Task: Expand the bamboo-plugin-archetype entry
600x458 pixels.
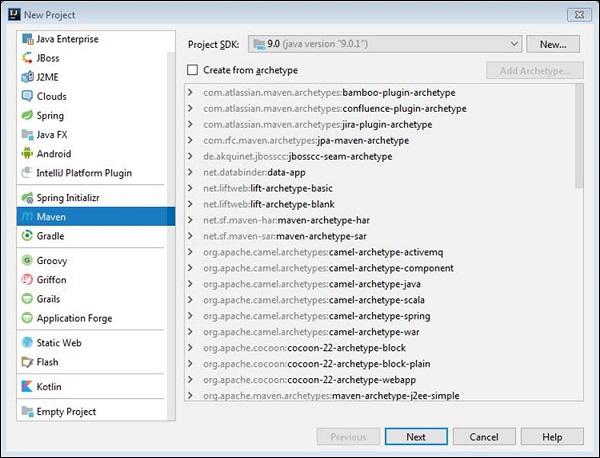Action: pos(191,93)
